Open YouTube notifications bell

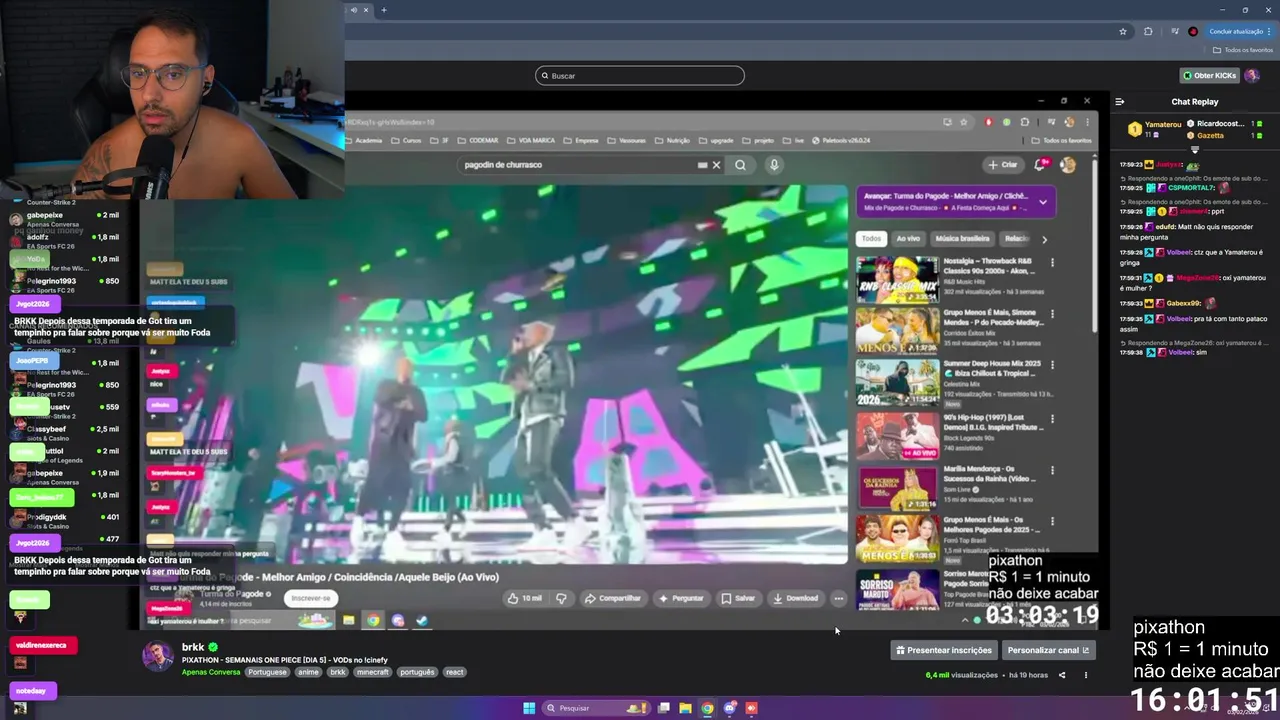(x=1040, y=165)
